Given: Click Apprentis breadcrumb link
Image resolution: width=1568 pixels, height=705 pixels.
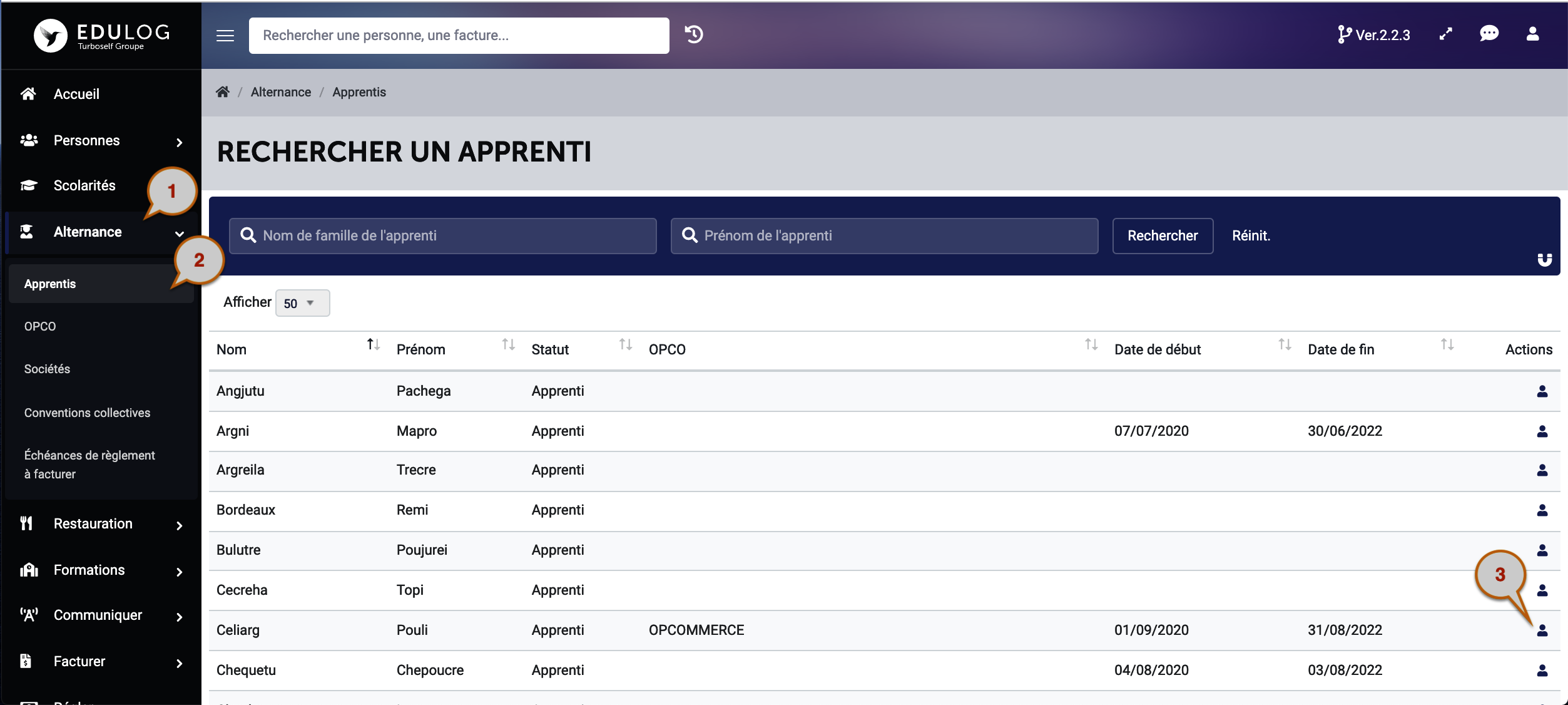Looking at the screenshot, I should (359, 92).
